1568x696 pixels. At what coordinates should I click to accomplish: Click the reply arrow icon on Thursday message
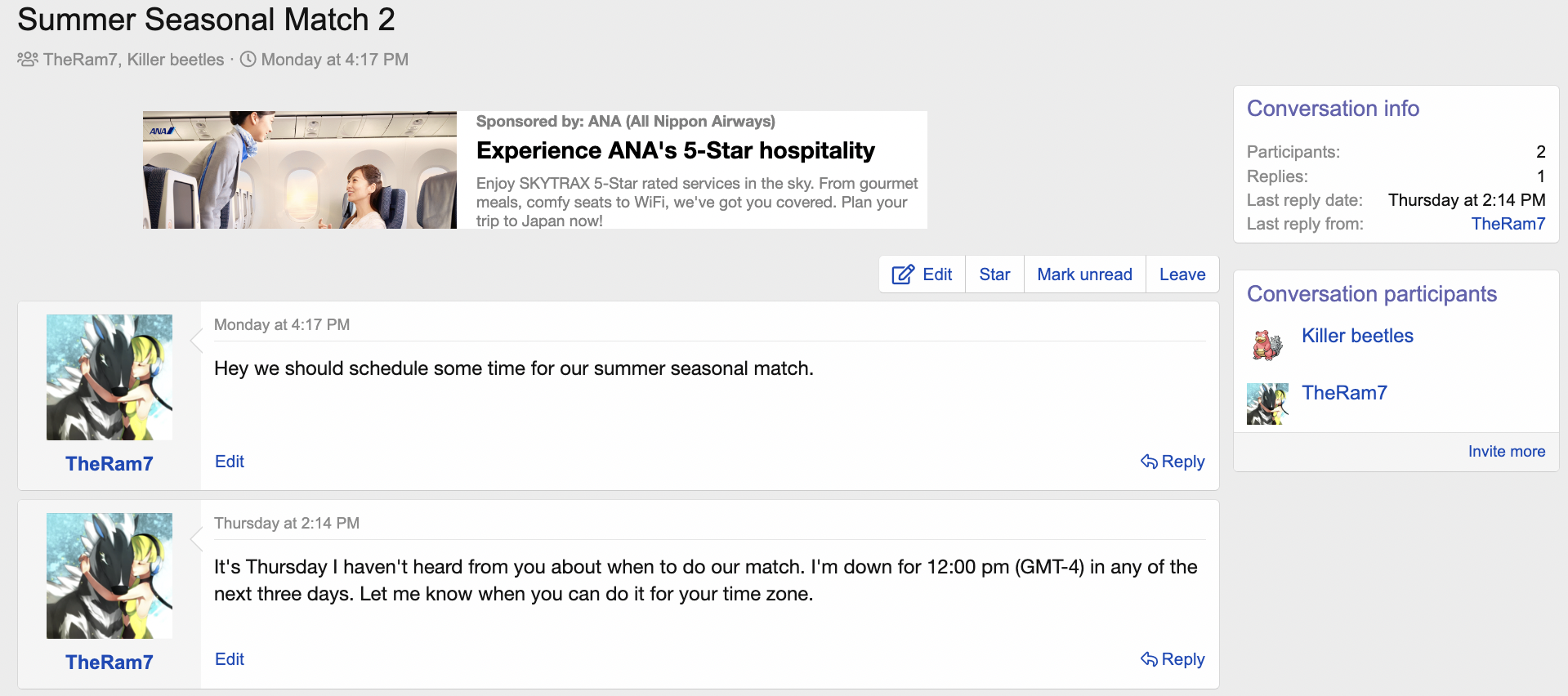coord(1149,659)
